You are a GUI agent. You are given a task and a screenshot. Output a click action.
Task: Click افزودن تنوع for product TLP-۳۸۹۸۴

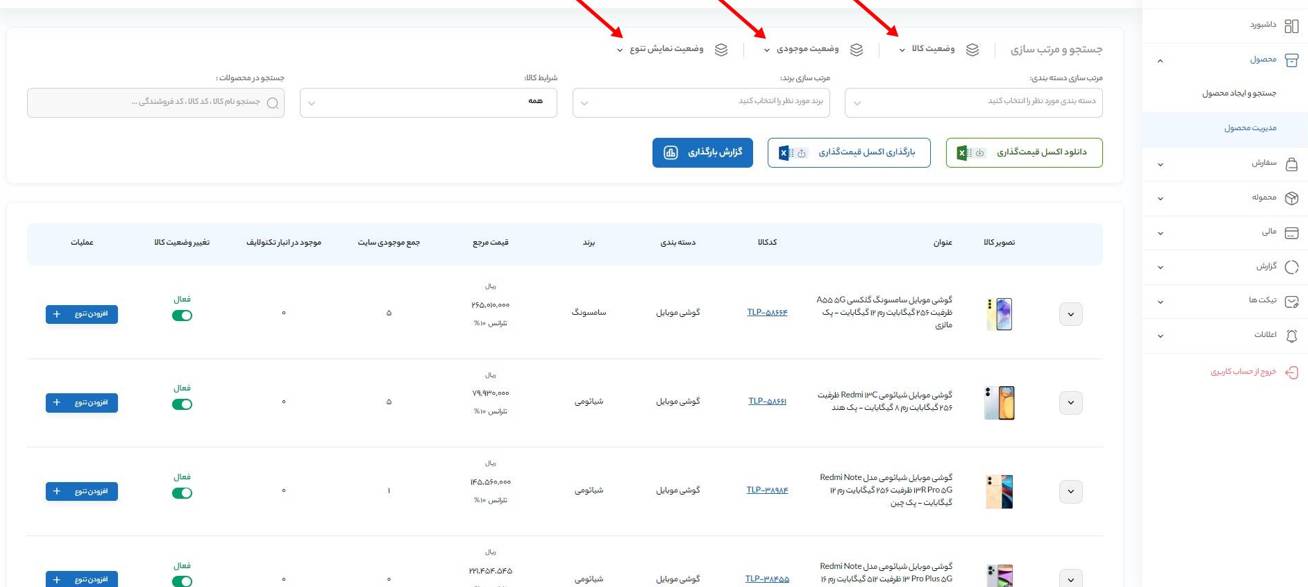[x=82, y=492]
